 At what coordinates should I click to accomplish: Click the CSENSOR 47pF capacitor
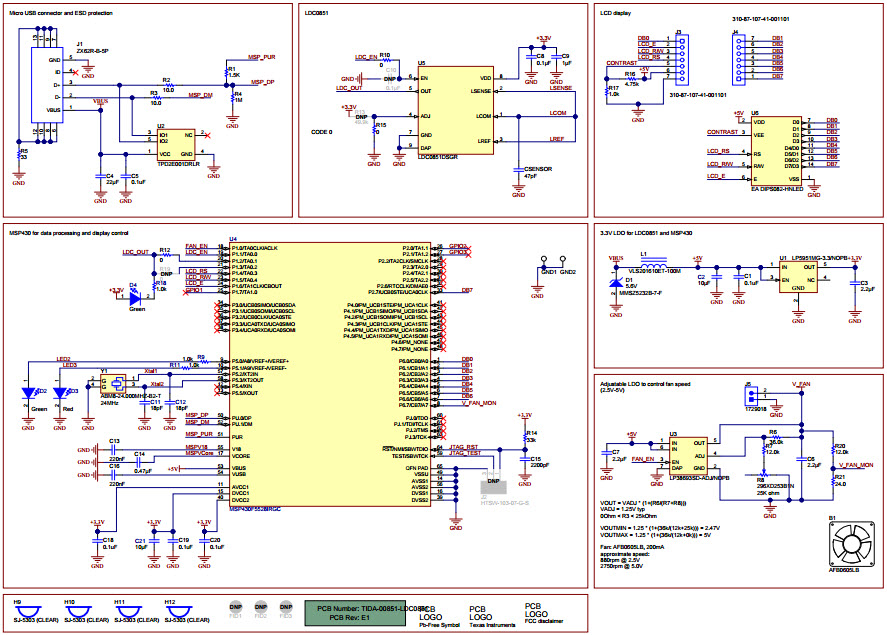click(526, 172)
